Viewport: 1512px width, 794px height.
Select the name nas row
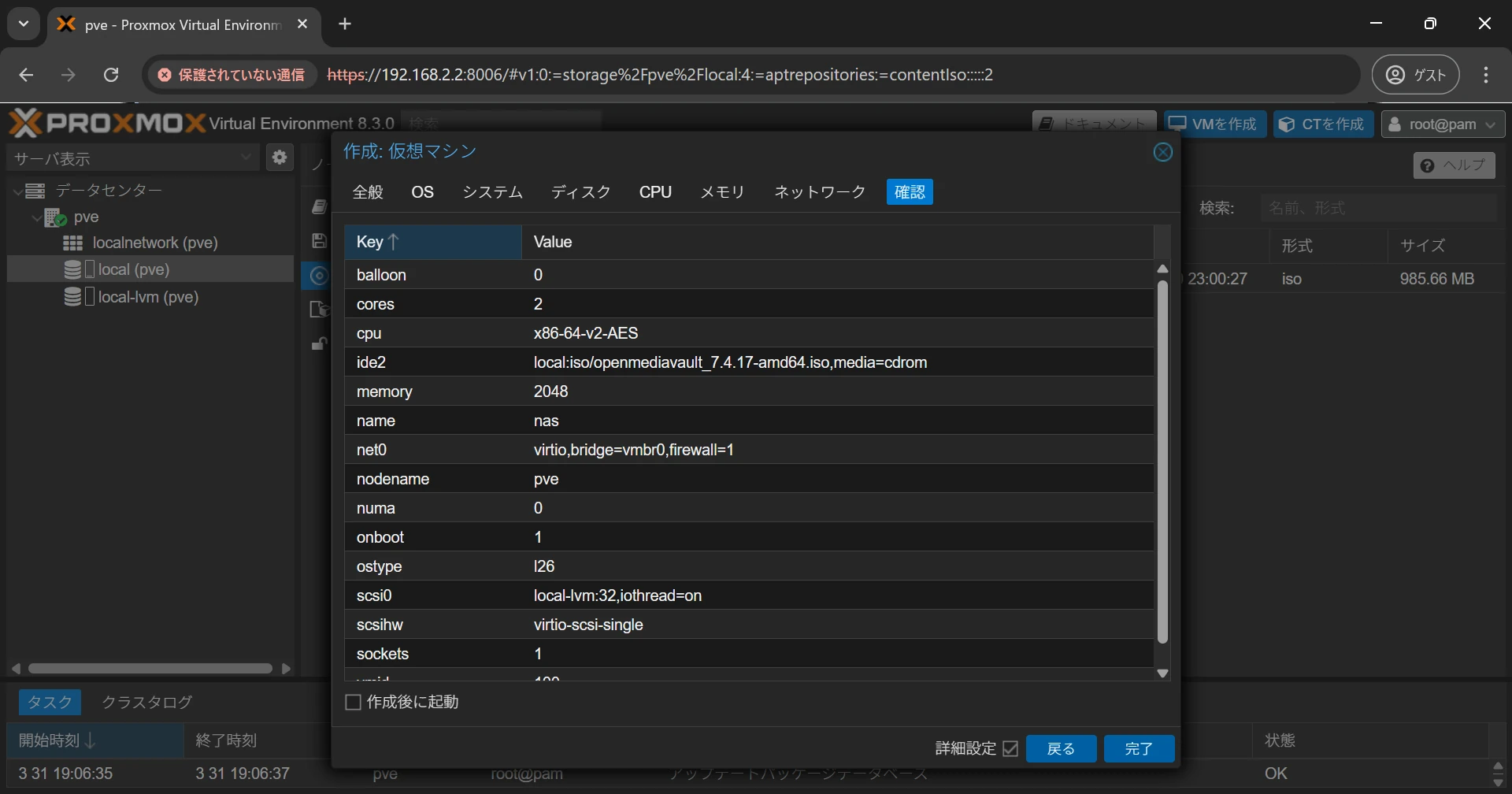click(749, 421)
